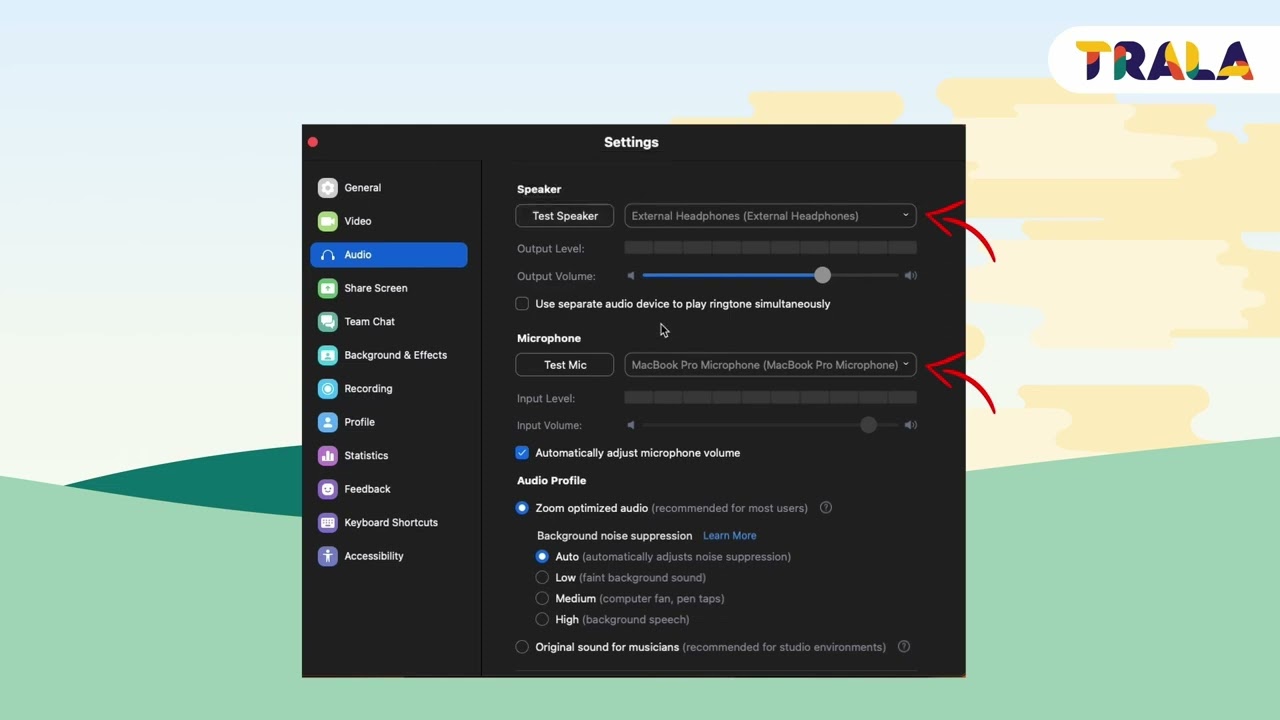Image resolution: width=1280 pixels, height=720 pixels.
Task: Open the Speaker device dropdown
Action: 770,216
